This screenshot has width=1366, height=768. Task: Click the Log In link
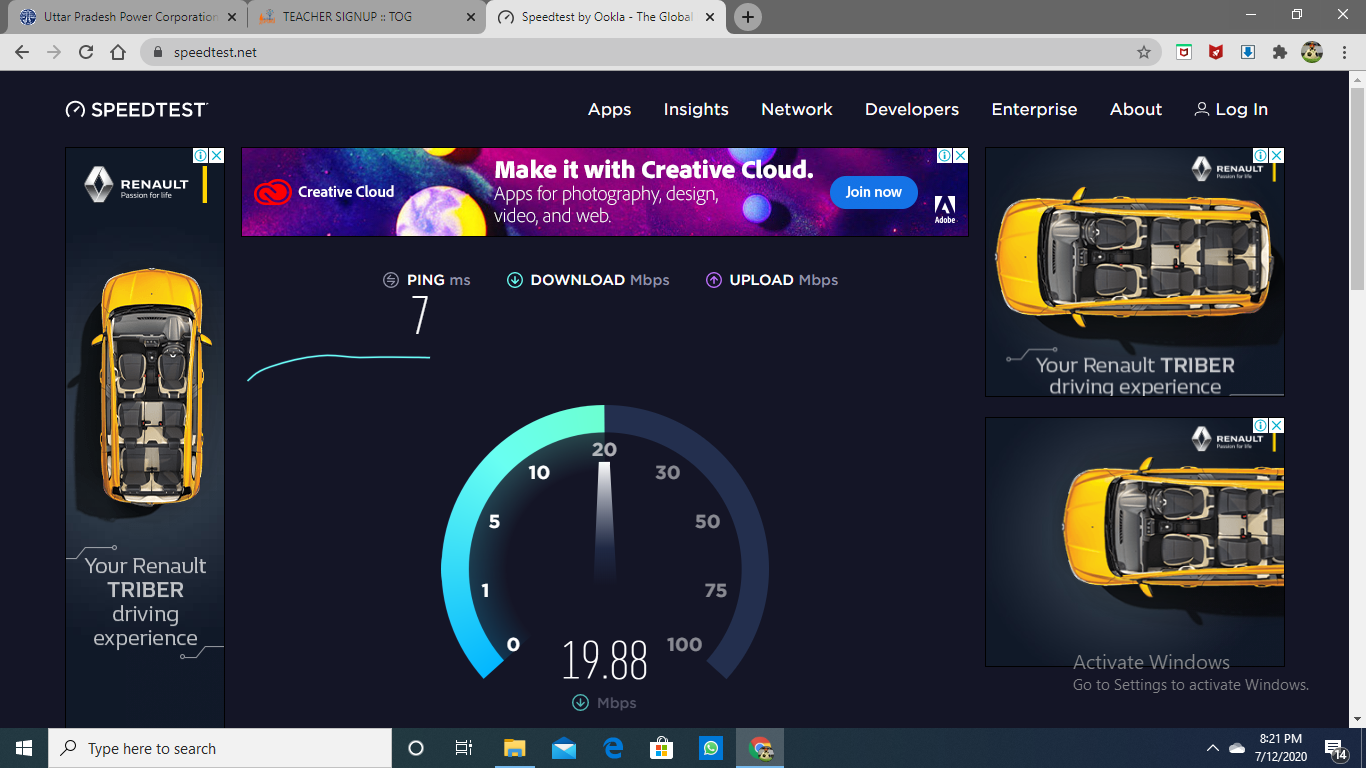(1231, 110)
